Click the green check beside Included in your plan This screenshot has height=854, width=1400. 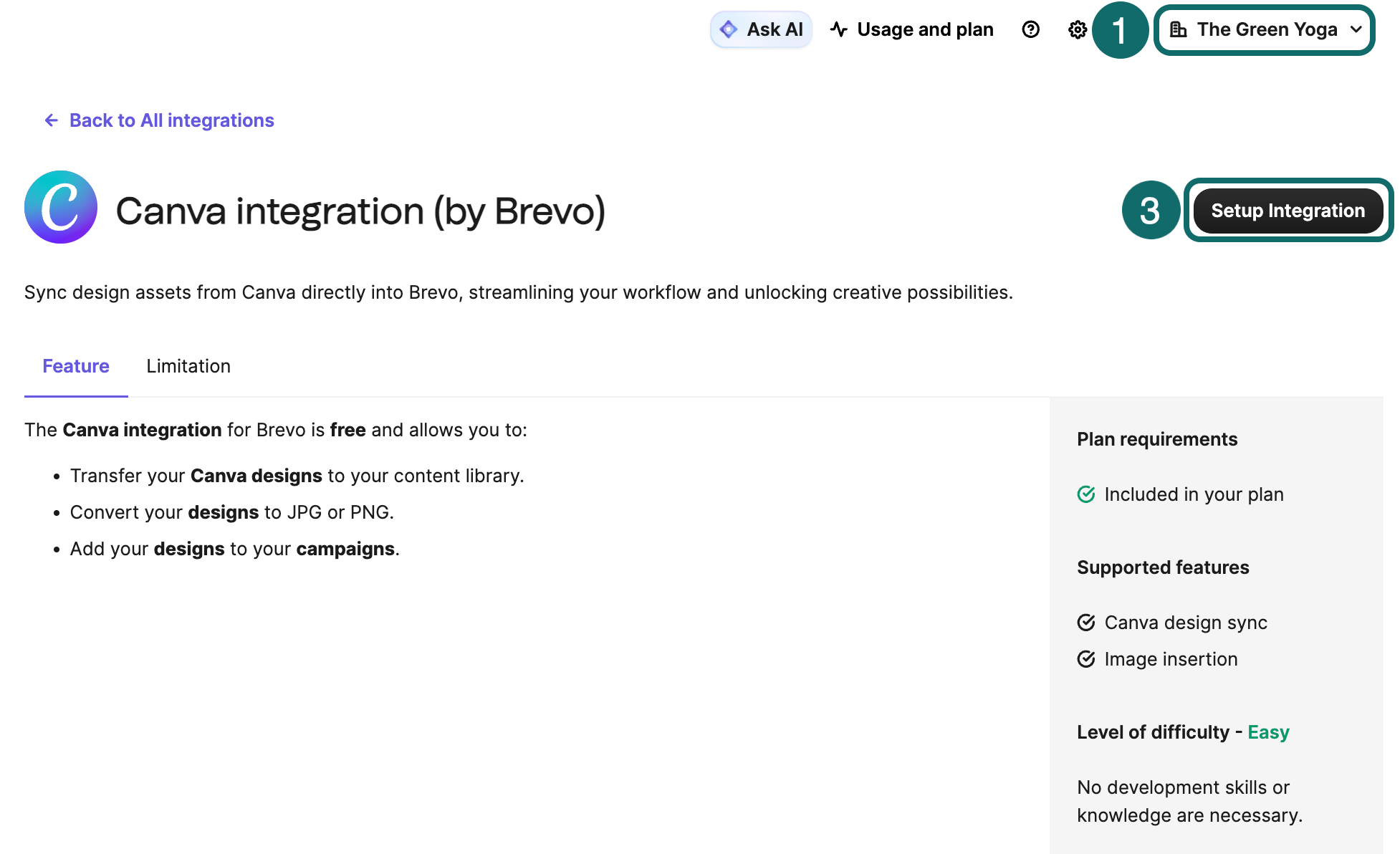pyautogui.click(x=1086, y=494)
